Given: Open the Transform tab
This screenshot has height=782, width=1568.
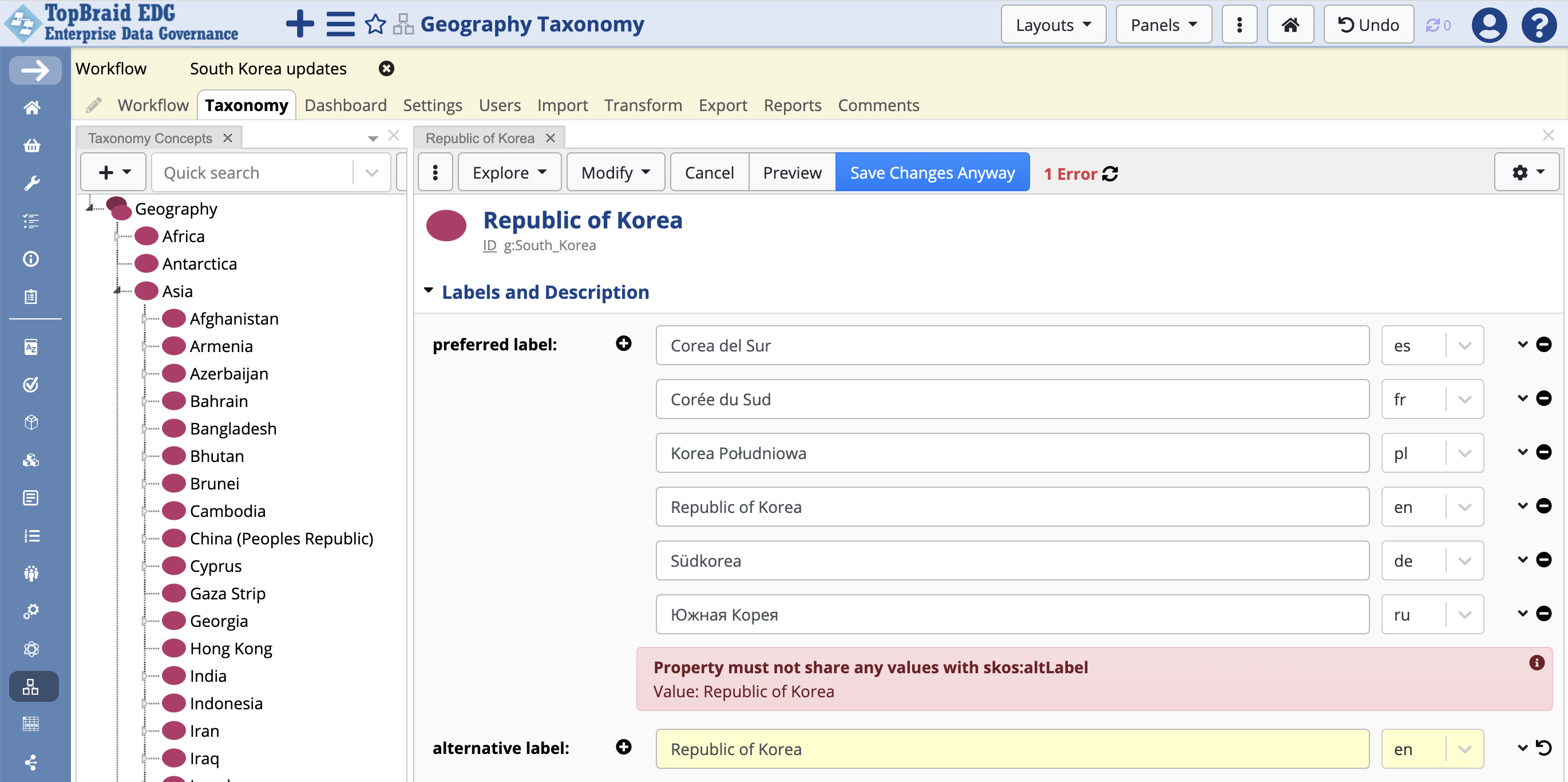Looking at the screenshot, I should (x=643, y=105).
